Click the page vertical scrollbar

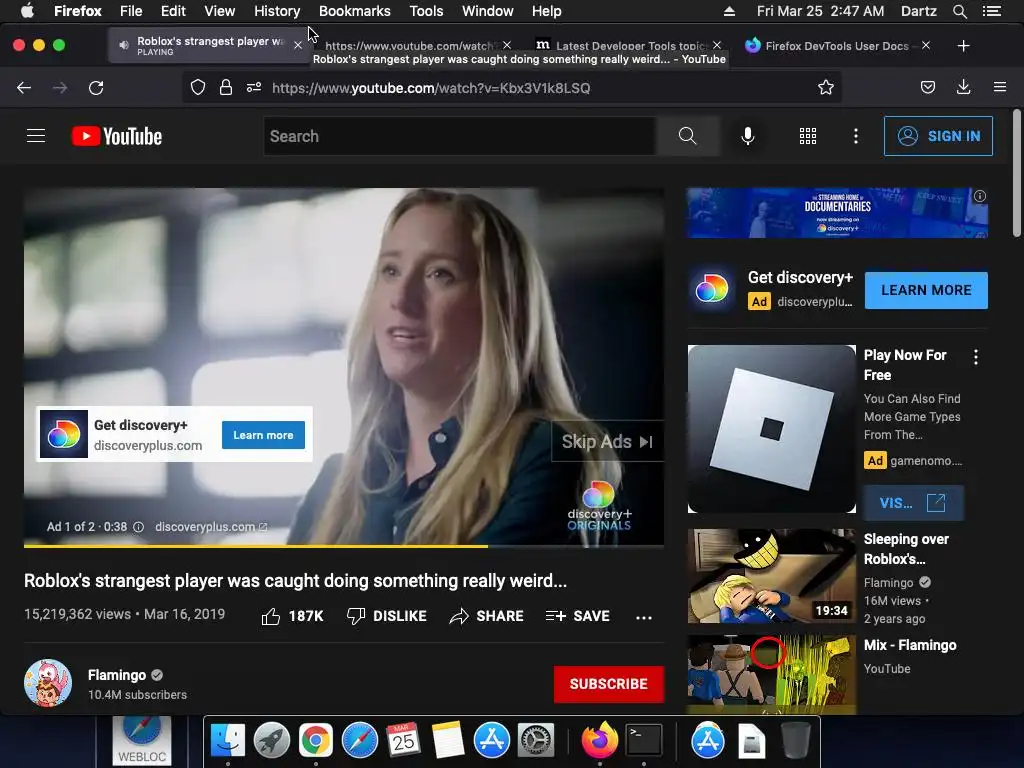pos(1016,173)
